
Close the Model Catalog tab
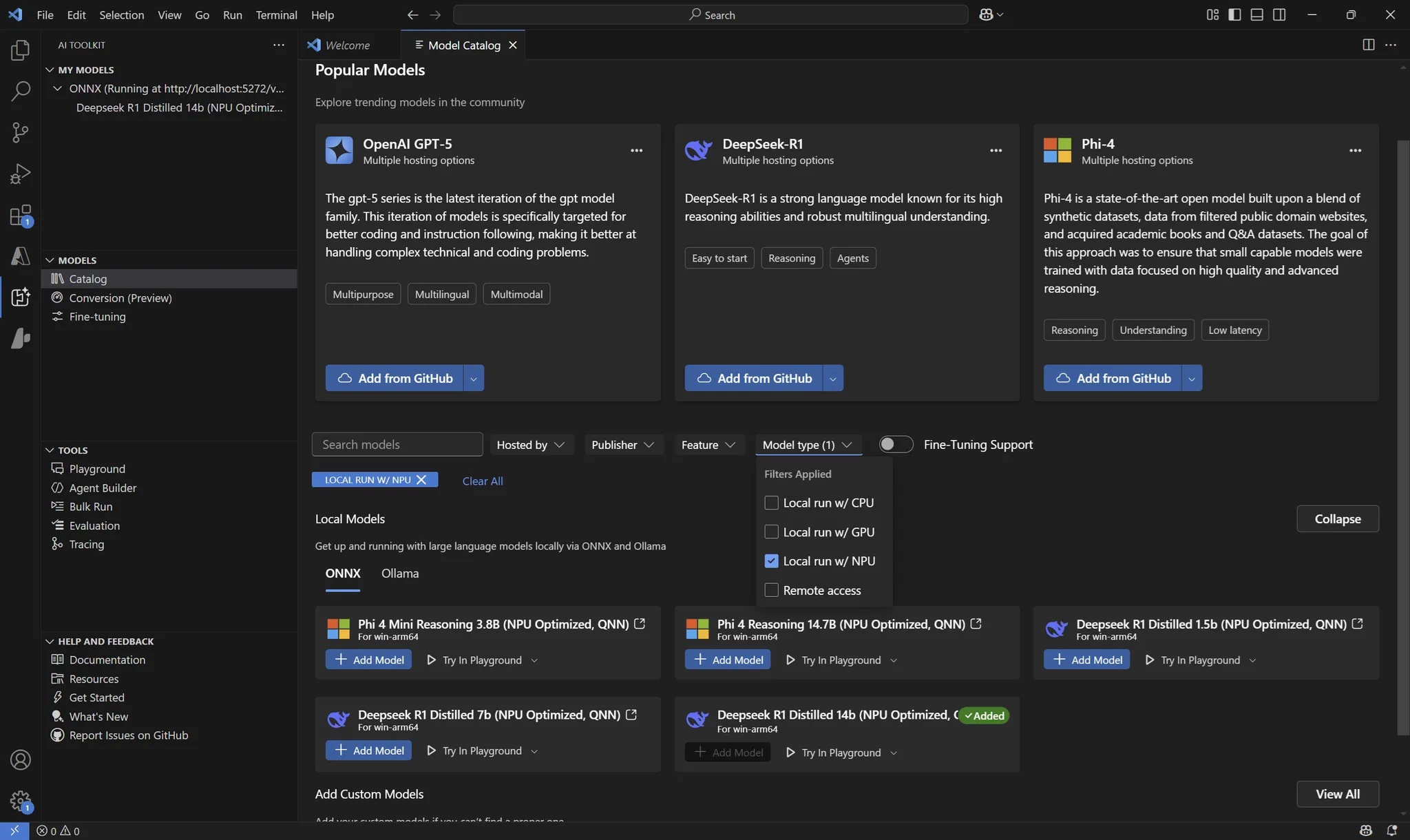pyautogui.click(x=512, y=45)
